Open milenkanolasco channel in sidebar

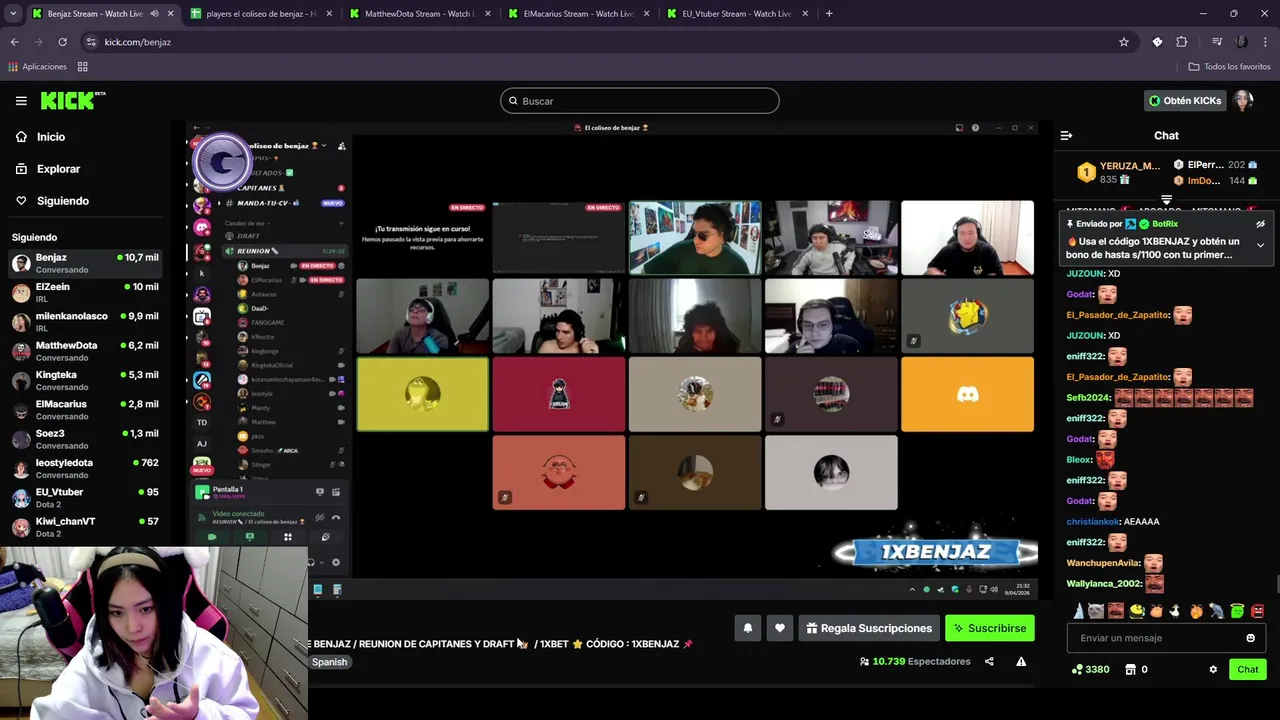(85, 322)
